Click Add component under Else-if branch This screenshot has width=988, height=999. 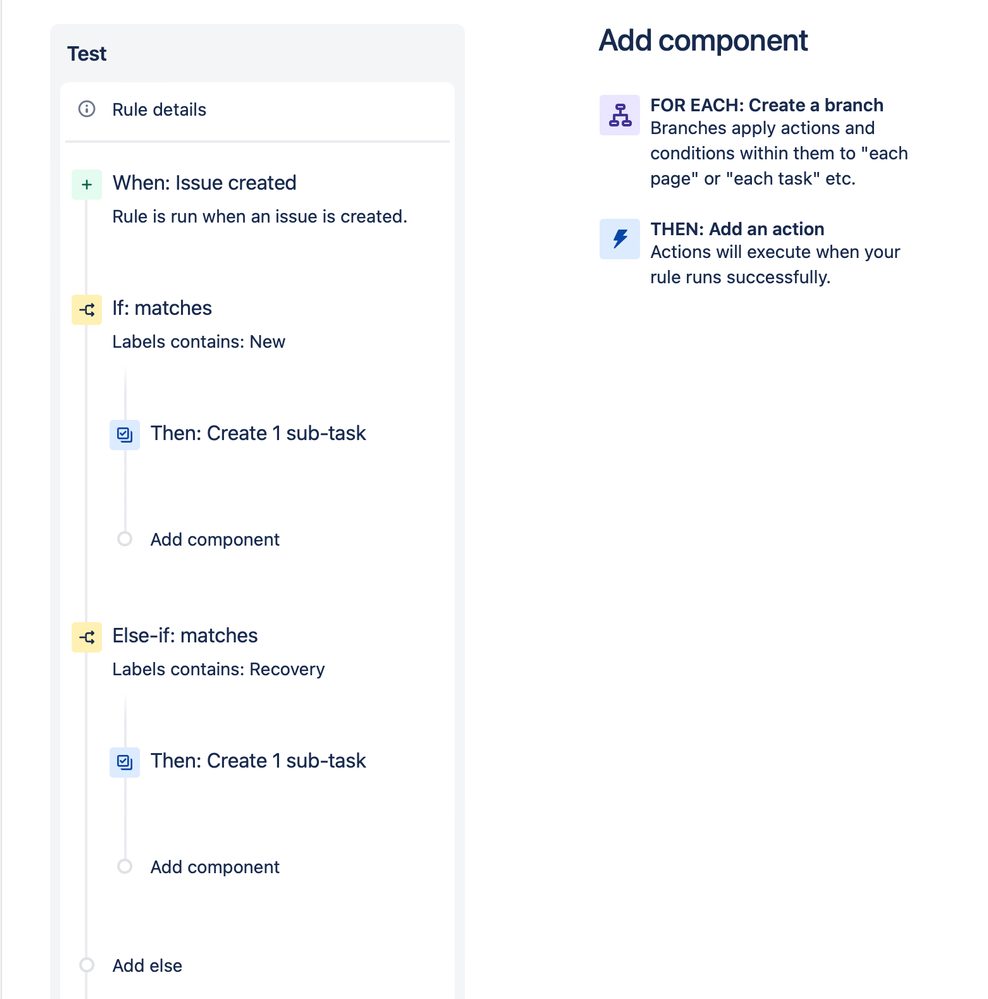click(x=214, y=866)
